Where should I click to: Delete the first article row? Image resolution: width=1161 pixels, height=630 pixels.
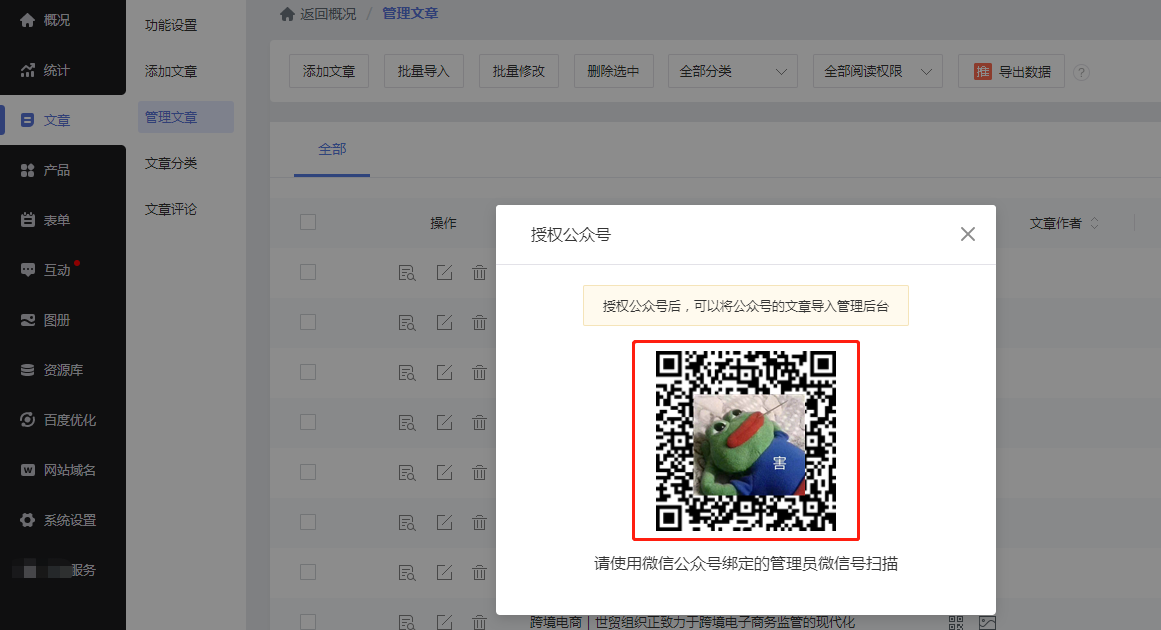coord(479,272)
